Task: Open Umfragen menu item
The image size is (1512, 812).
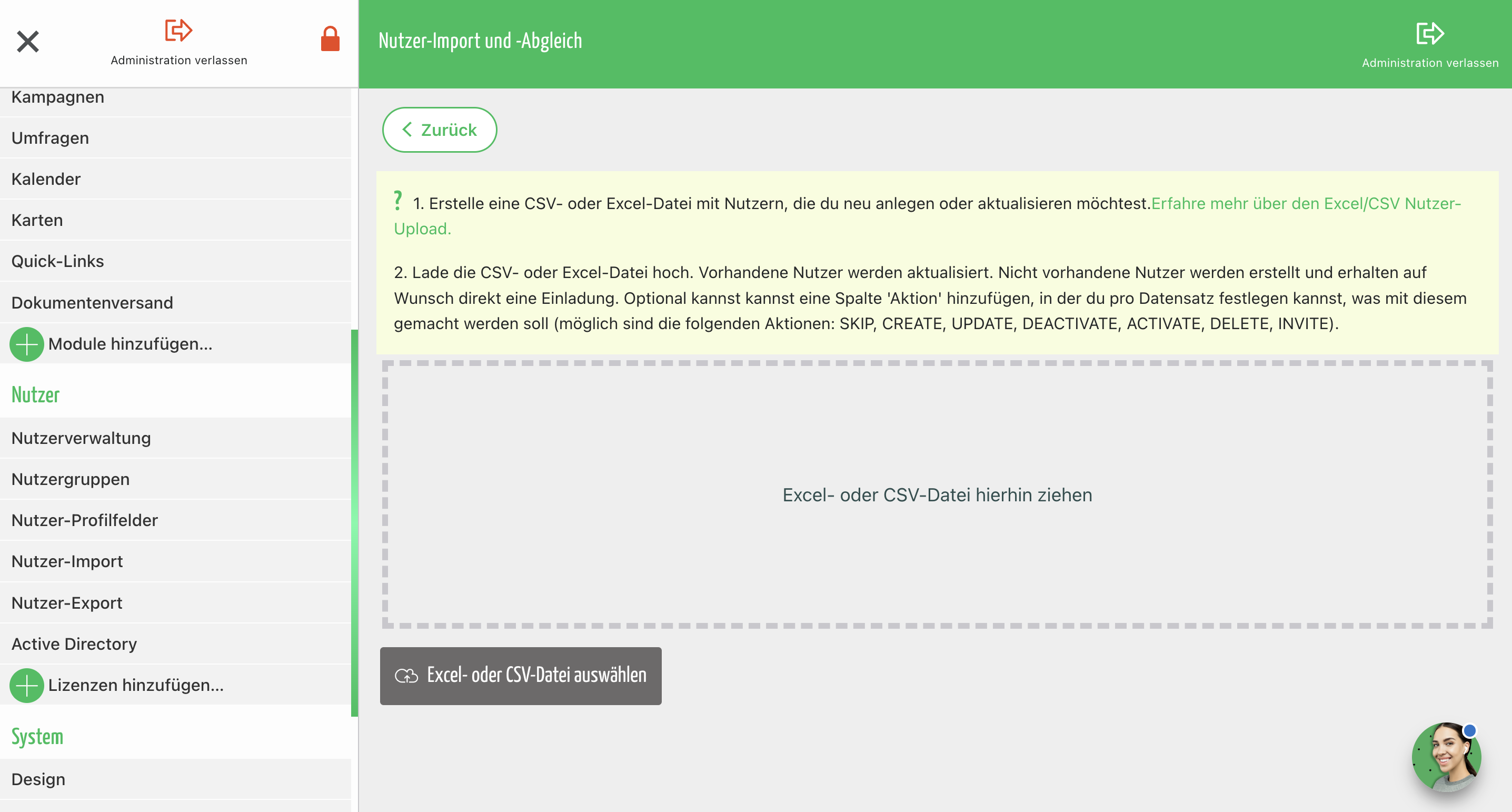Action: 175,138
